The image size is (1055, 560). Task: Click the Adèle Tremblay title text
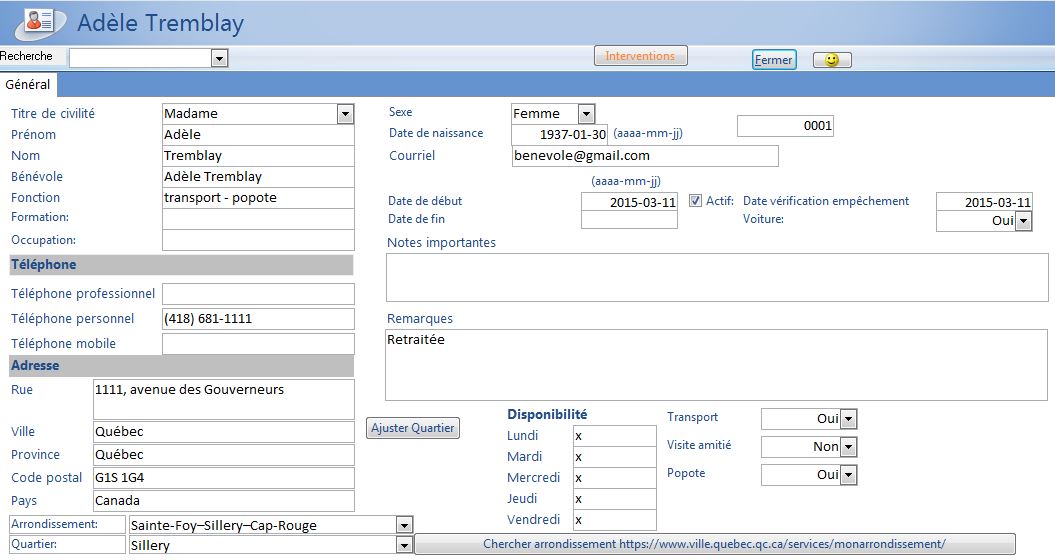tap(160, 23)
